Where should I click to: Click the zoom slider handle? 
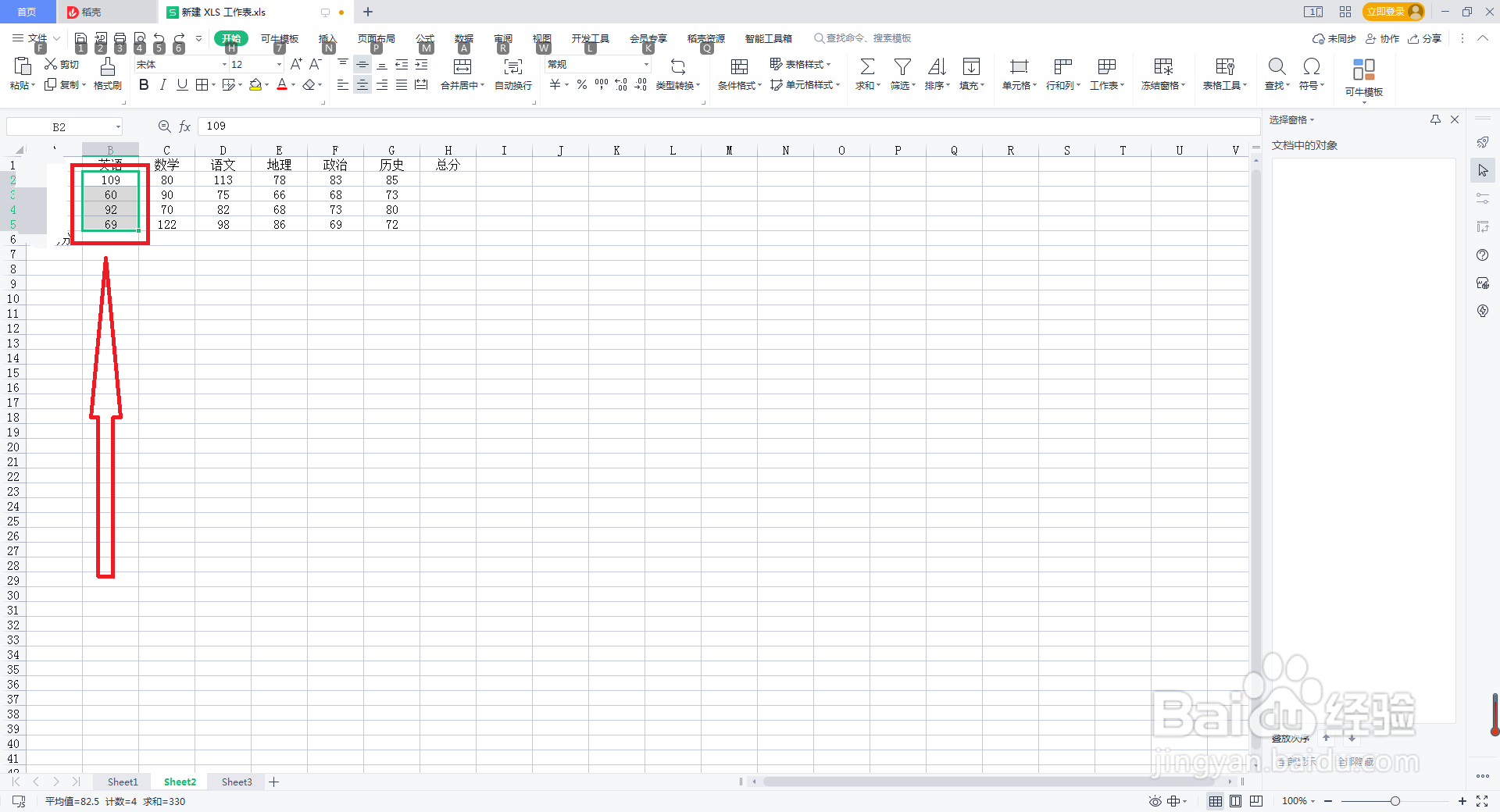[1395, 801]
